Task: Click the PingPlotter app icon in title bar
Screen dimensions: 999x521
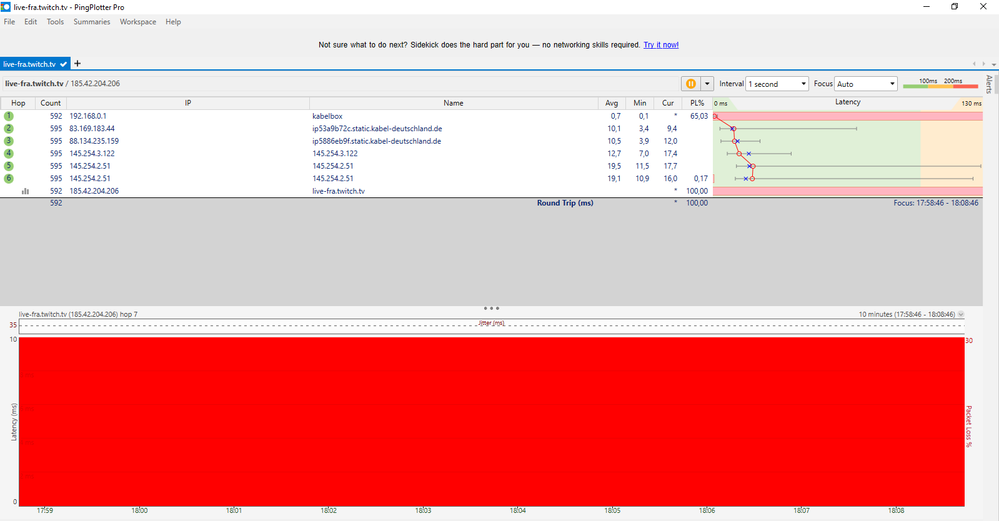Action: [6, 7]
